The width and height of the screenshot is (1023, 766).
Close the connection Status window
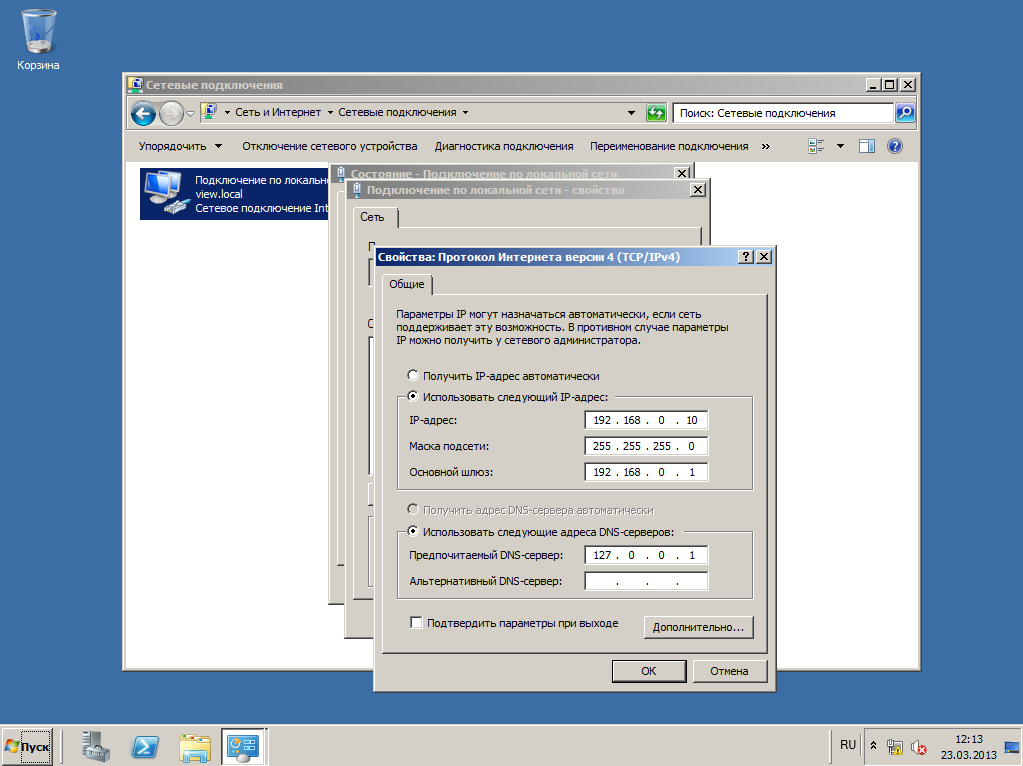tap(682, 173)
